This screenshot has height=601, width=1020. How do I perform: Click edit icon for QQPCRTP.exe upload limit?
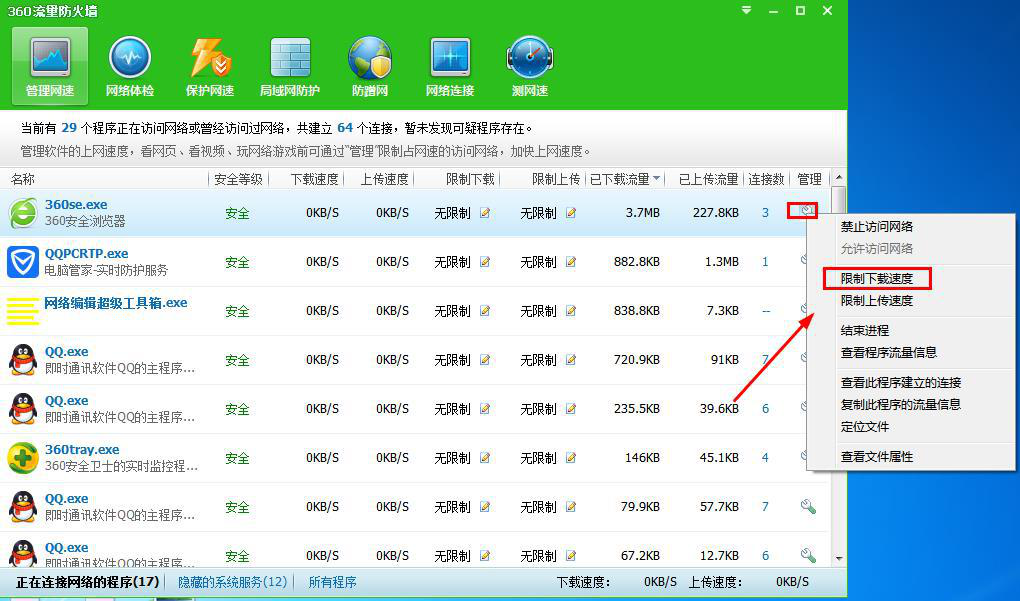click(571, 262)
